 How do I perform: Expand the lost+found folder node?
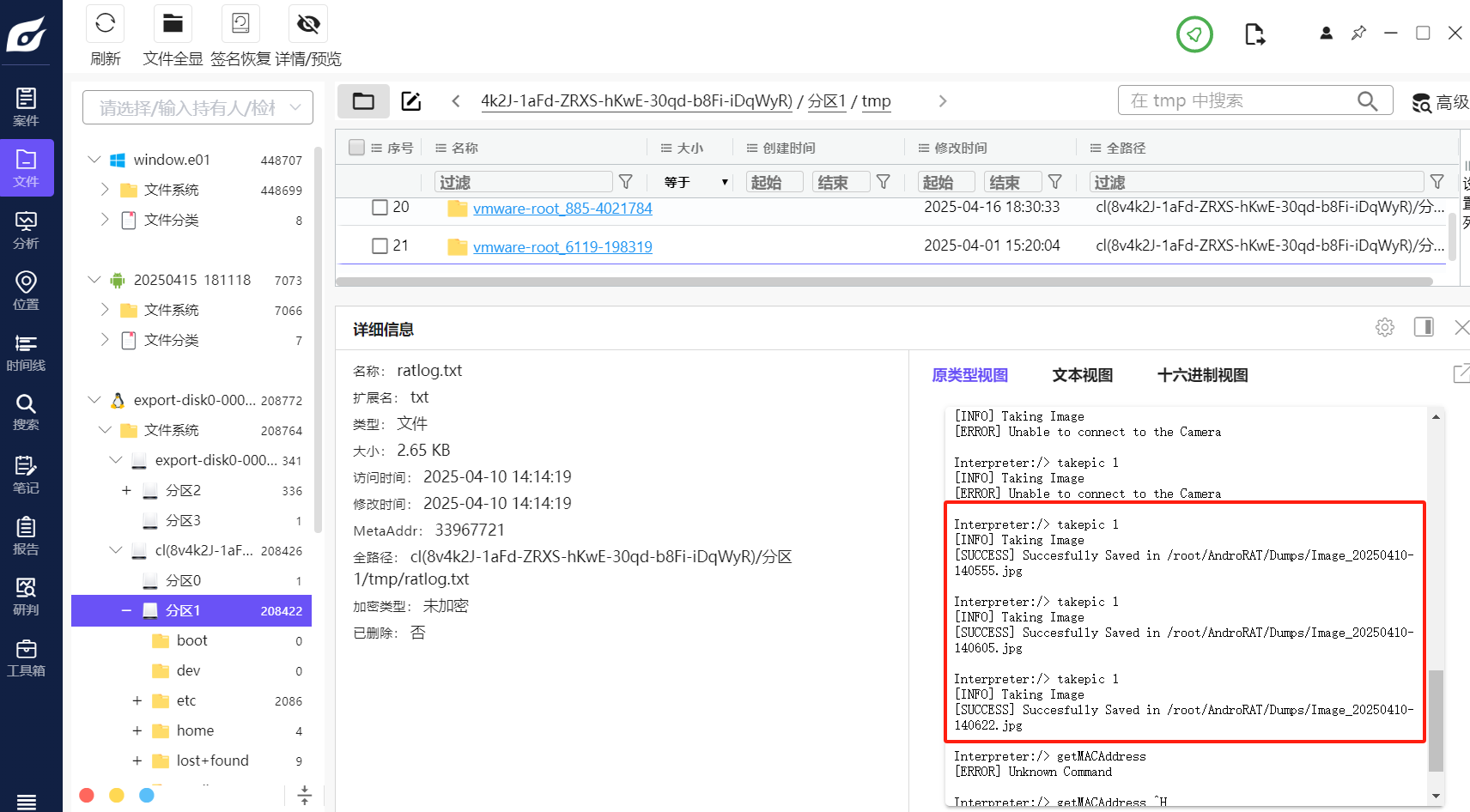pyautogui.click(x=137, y=760)
